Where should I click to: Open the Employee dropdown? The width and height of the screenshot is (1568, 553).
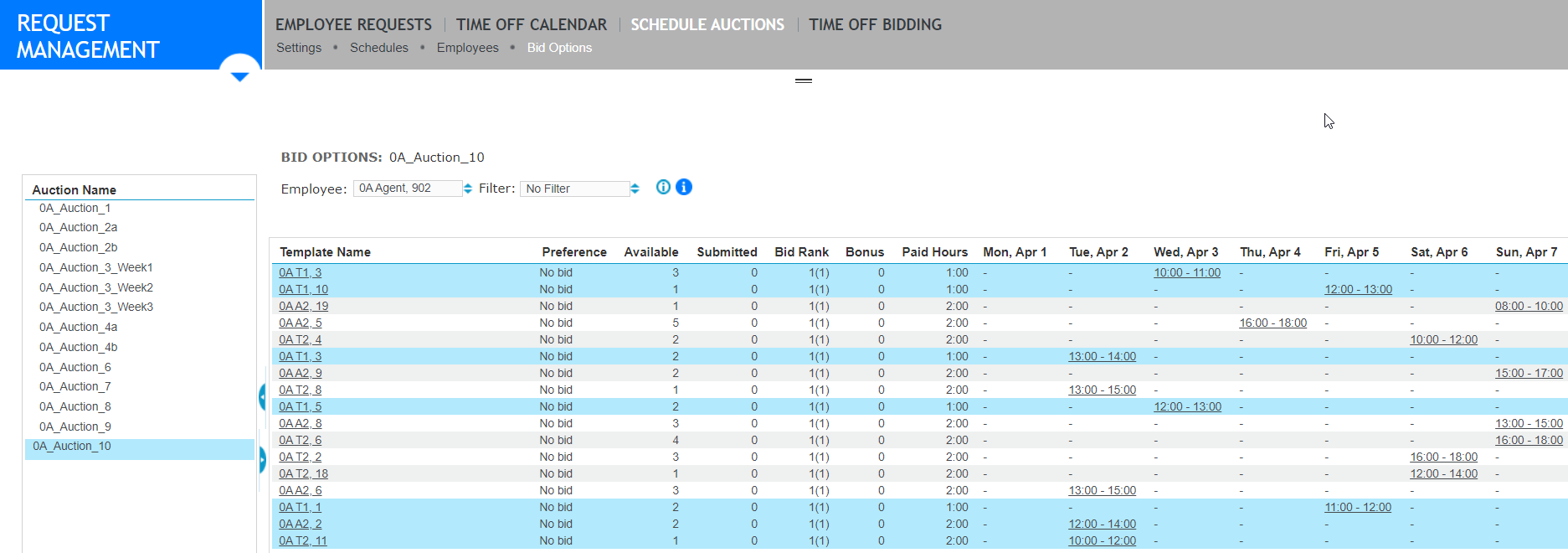click(x=408, y=189)
